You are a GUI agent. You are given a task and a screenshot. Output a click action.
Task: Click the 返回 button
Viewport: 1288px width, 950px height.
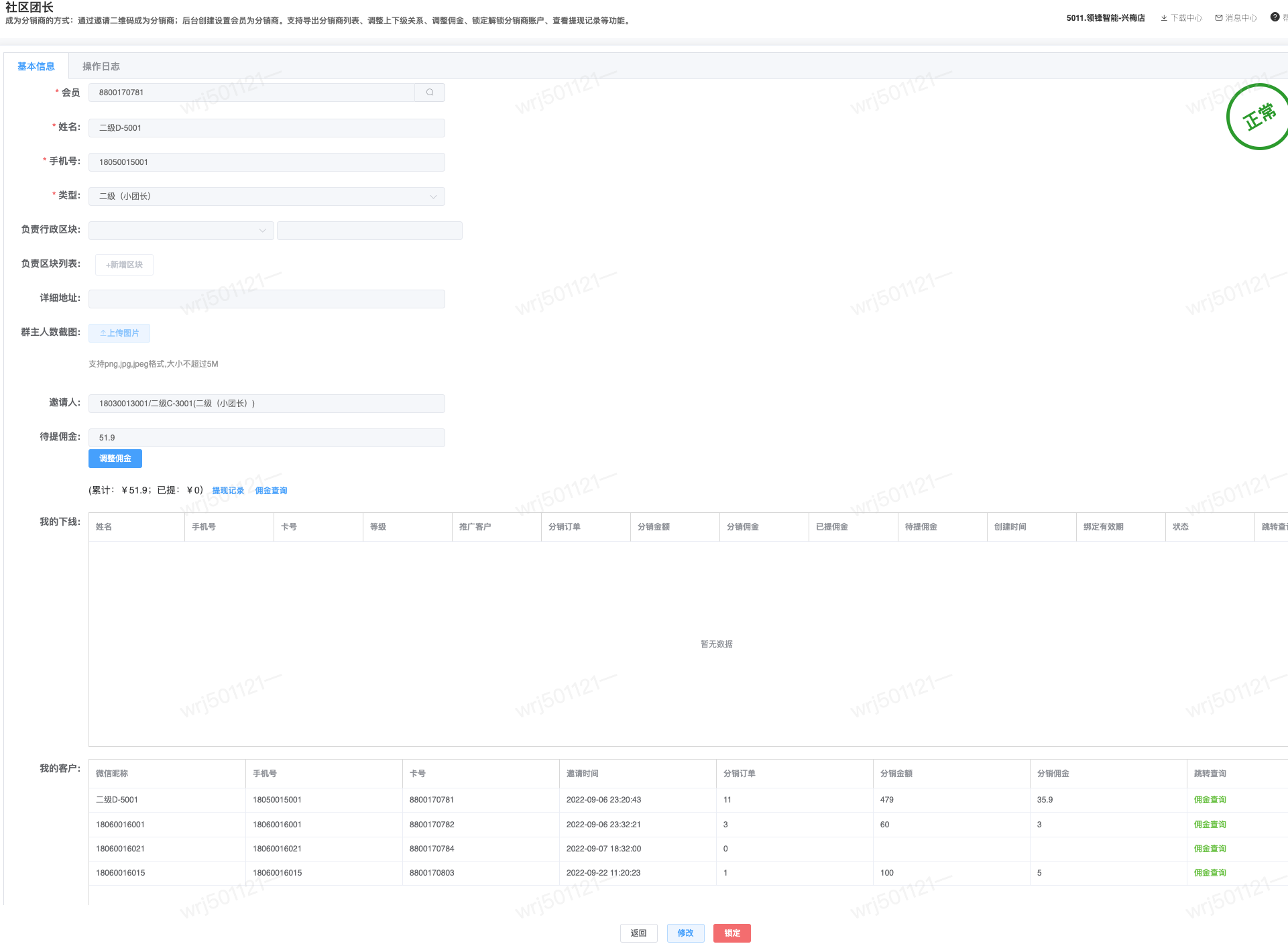click(x=638, y=933)
